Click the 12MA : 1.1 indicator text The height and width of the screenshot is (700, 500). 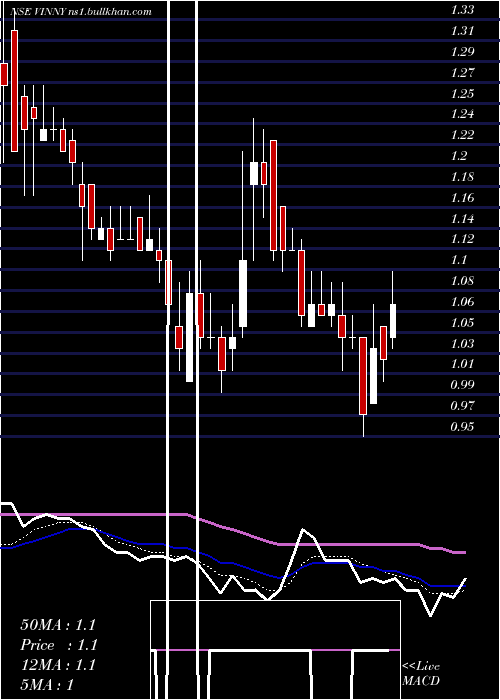pos(58,665)
